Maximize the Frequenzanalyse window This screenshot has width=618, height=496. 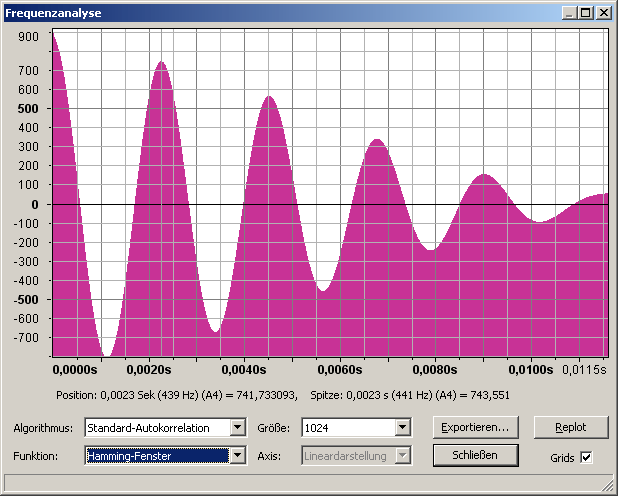[x=585, y=13]
